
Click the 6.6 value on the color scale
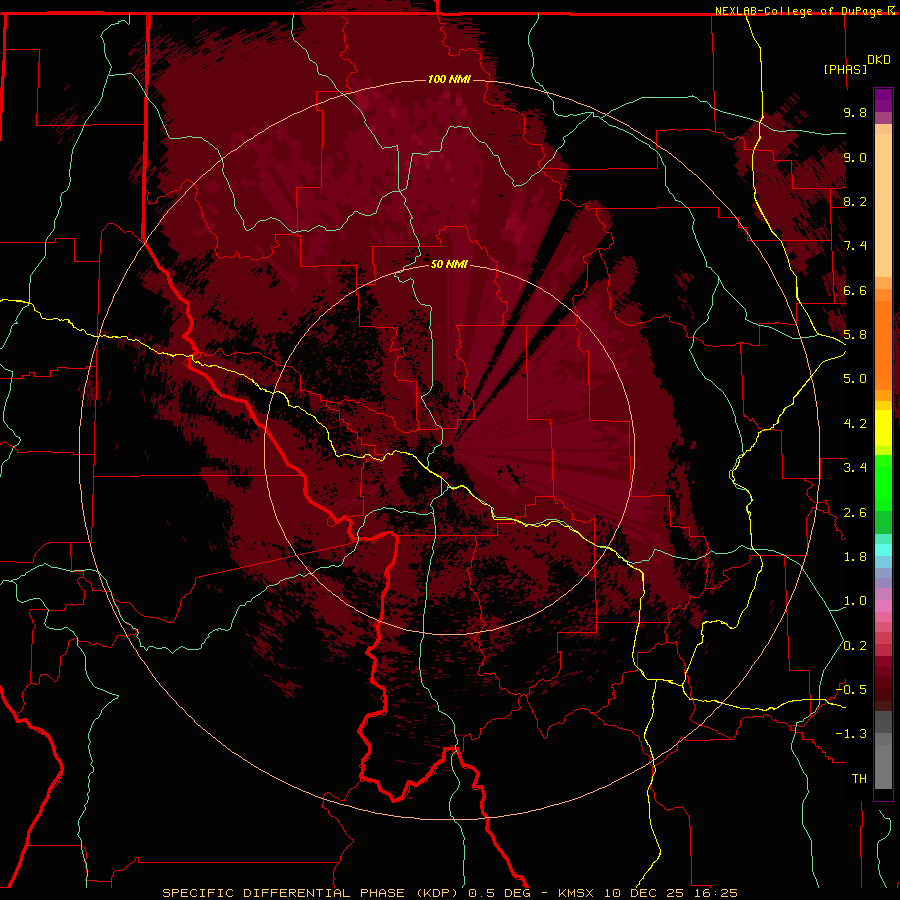855,290
